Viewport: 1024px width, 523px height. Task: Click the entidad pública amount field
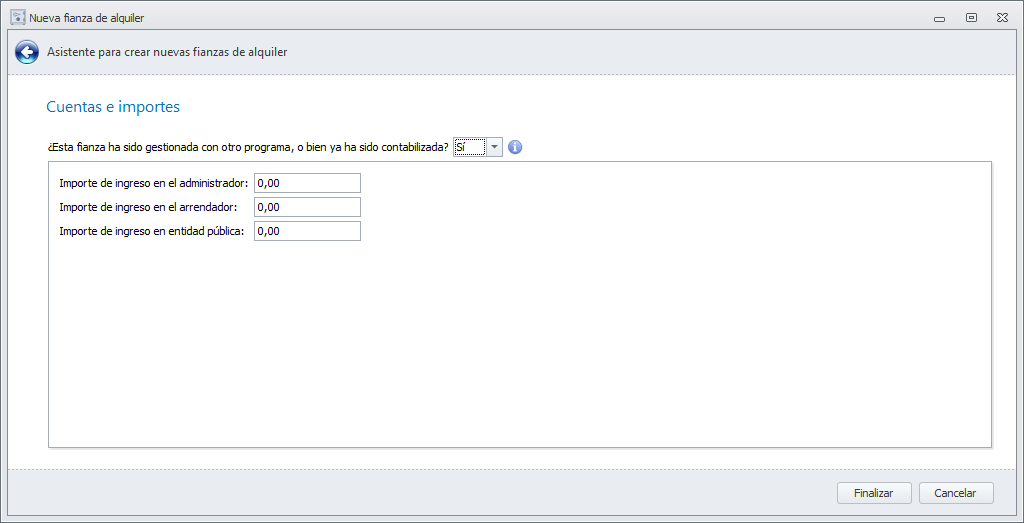pyautogui.click(x=307, y=231)
